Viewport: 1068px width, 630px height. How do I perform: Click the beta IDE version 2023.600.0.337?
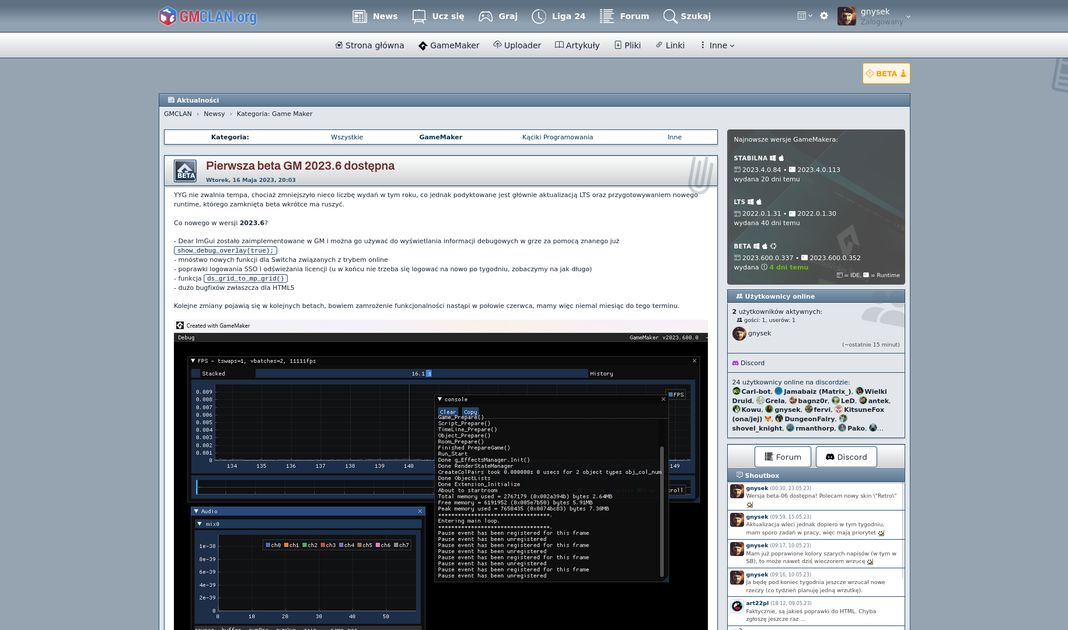point(768,258)
